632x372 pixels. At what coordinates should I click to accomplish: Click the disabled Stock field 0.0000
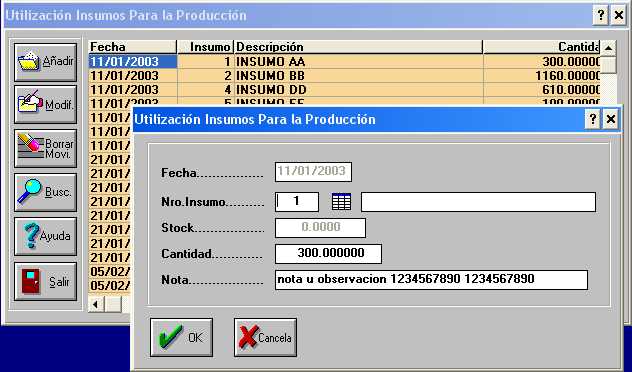click(320, 228)
